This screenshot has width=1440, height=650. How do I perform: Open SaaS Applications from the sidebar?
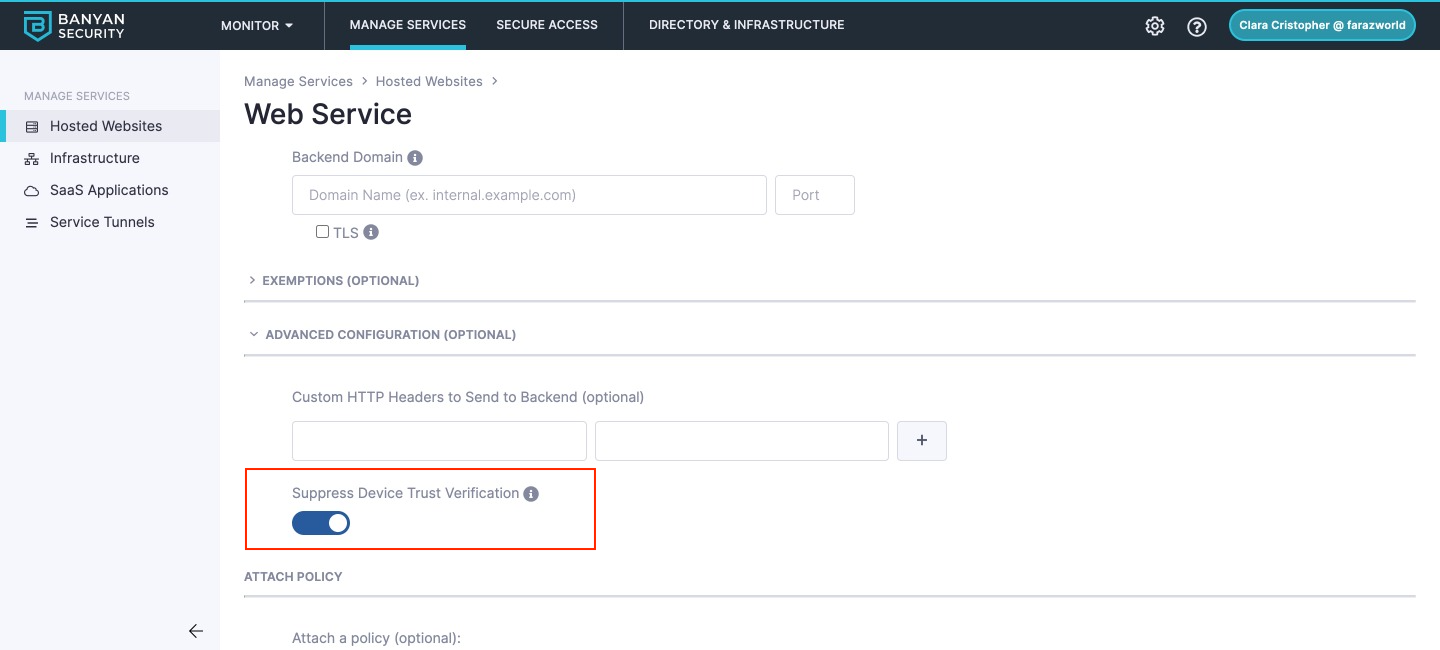(x=109, y=190)
